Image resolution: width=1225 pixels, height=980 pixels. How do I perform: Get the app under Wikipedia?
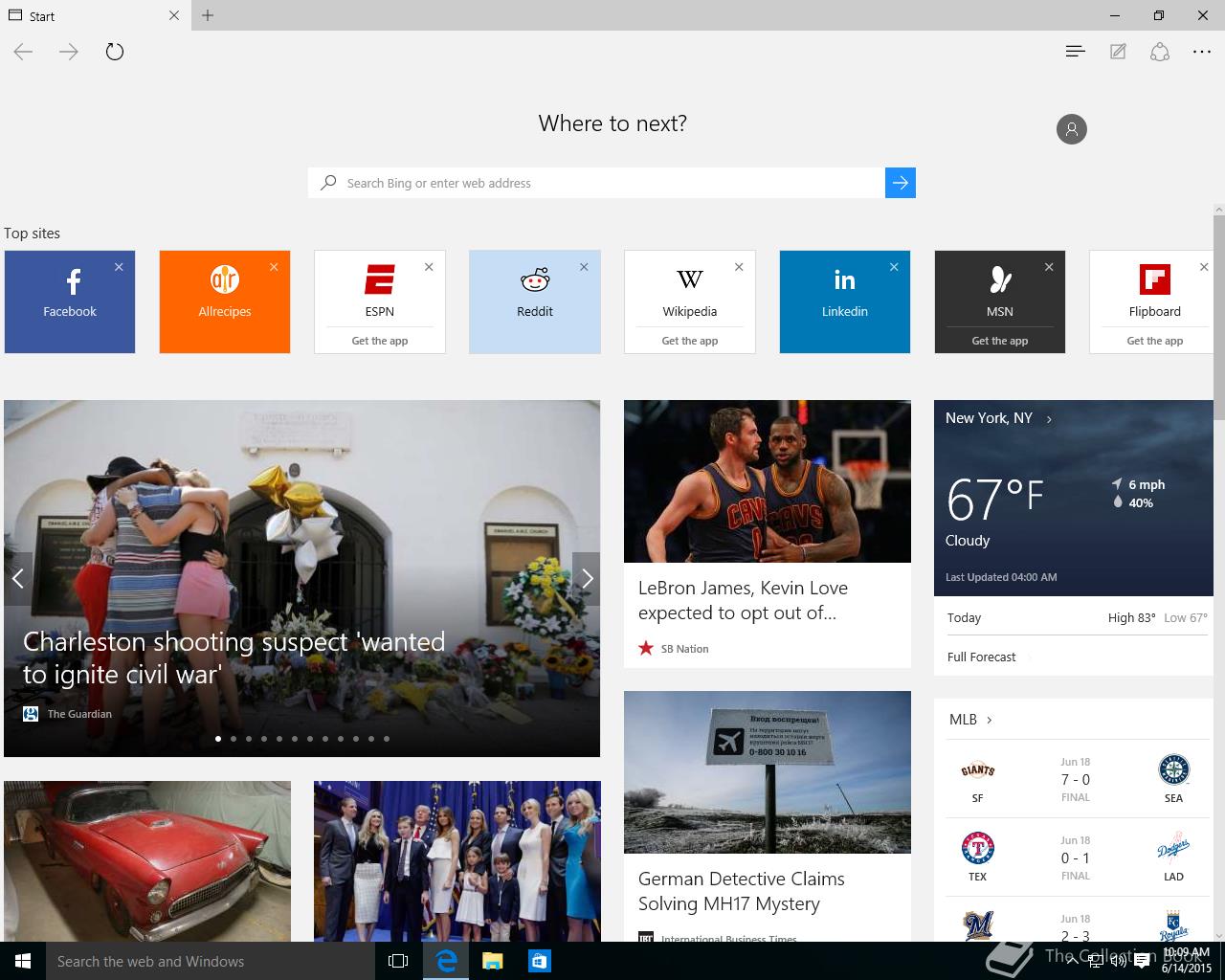coord(690,341)
